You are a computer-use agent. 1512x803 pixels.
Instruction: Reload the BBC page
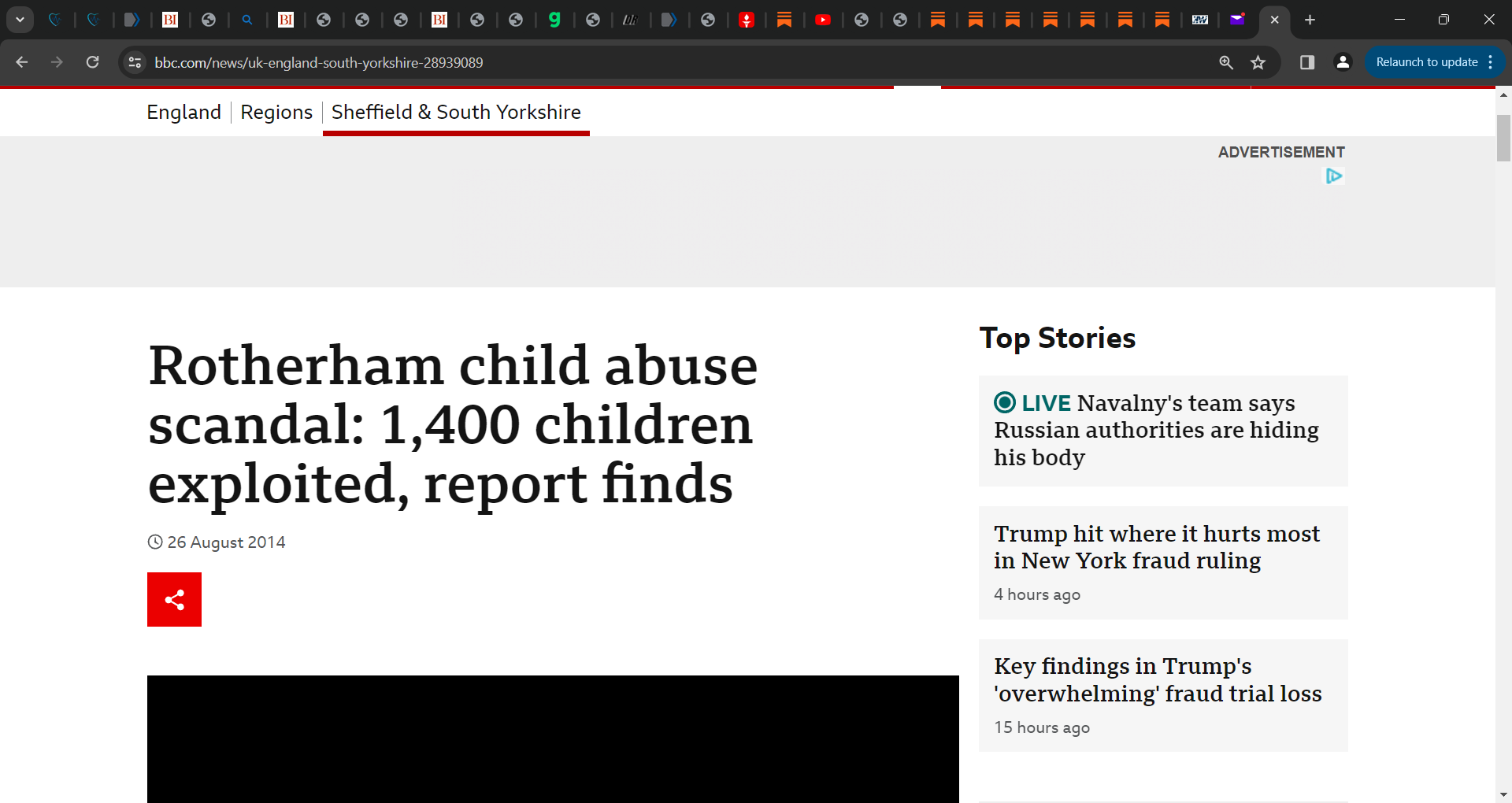(x=92, y=62)
